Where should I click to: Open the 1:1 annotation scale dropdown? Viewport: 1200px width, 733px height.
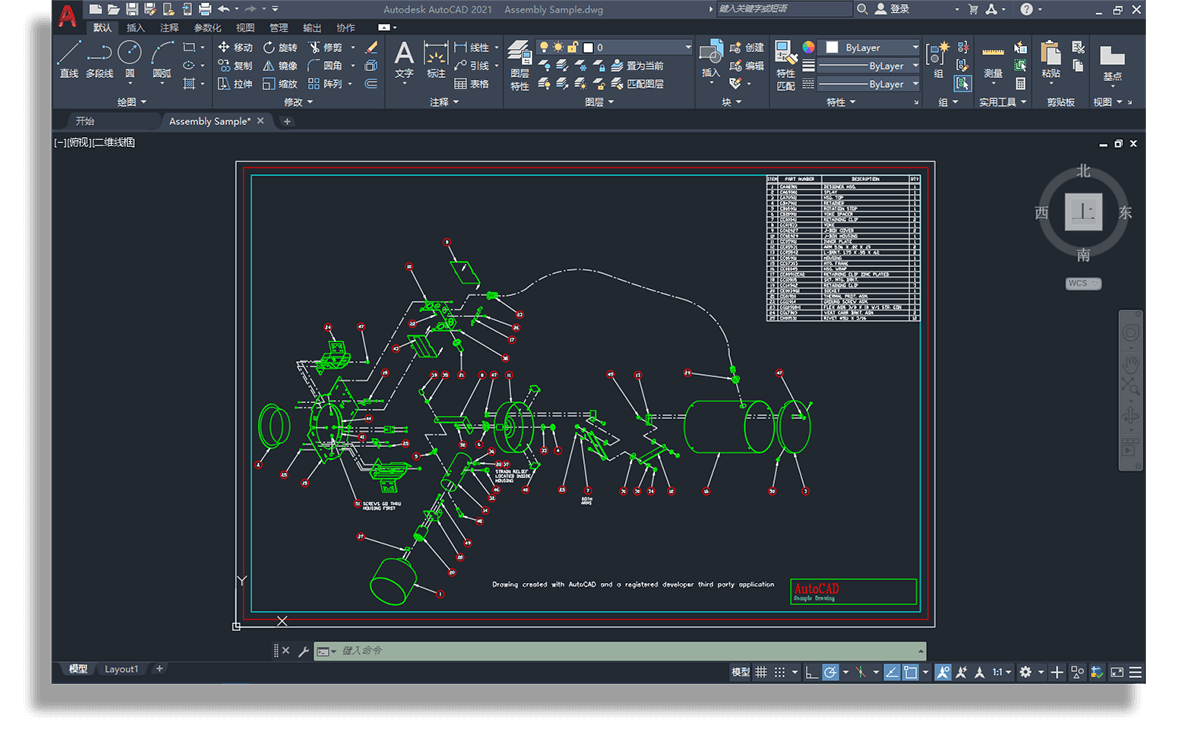click(1002, 672)
